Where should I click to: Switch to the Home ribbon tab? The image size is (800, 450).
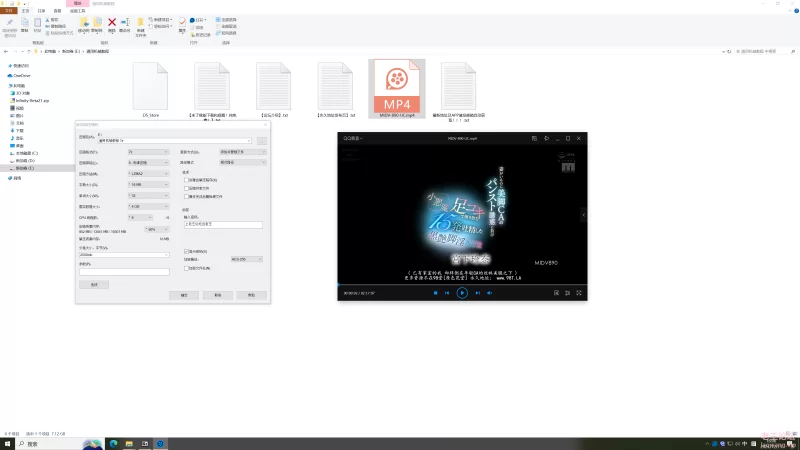pyautogui.click(x=25, y=11)
